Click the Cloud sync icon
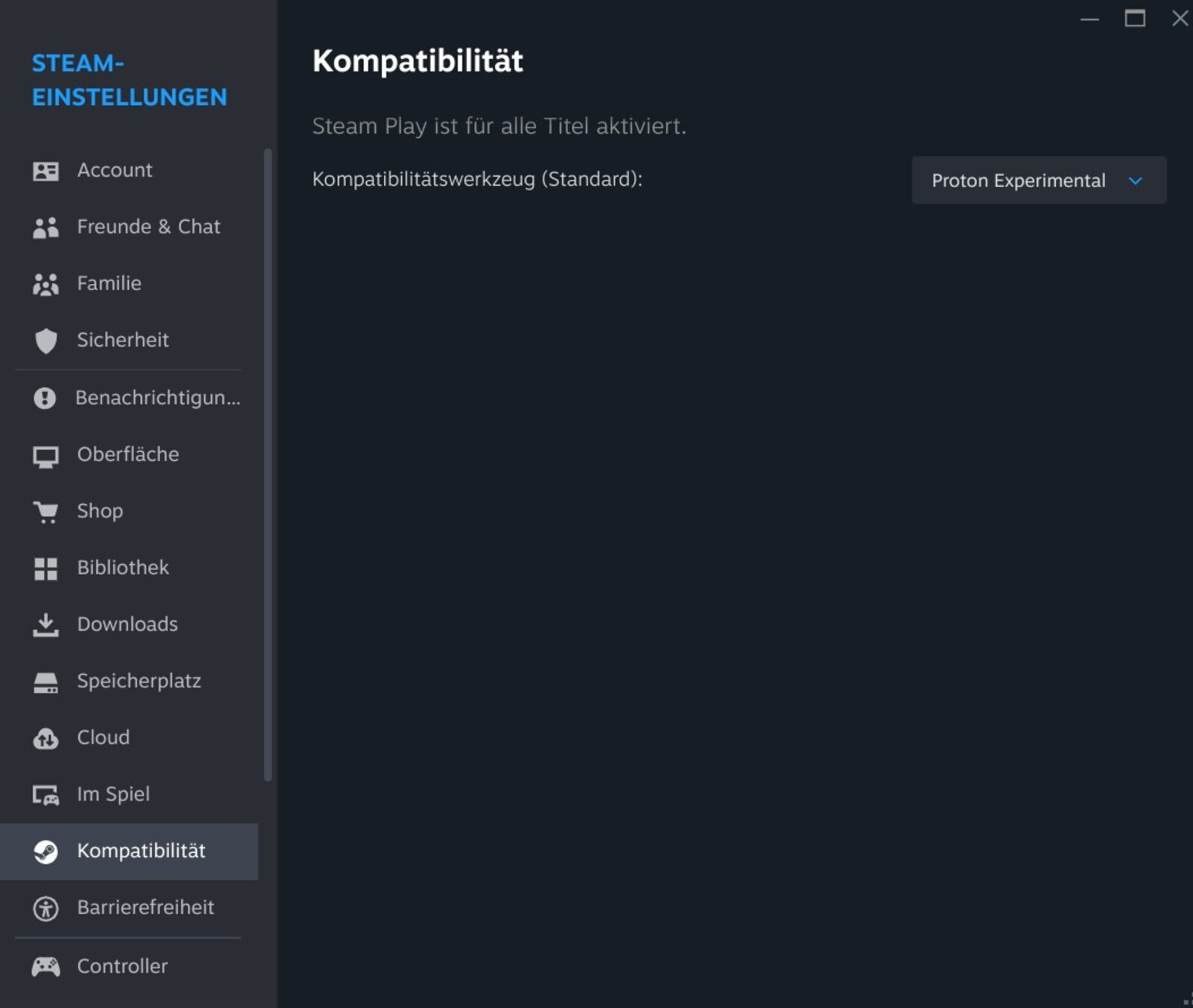 [45, 738]
